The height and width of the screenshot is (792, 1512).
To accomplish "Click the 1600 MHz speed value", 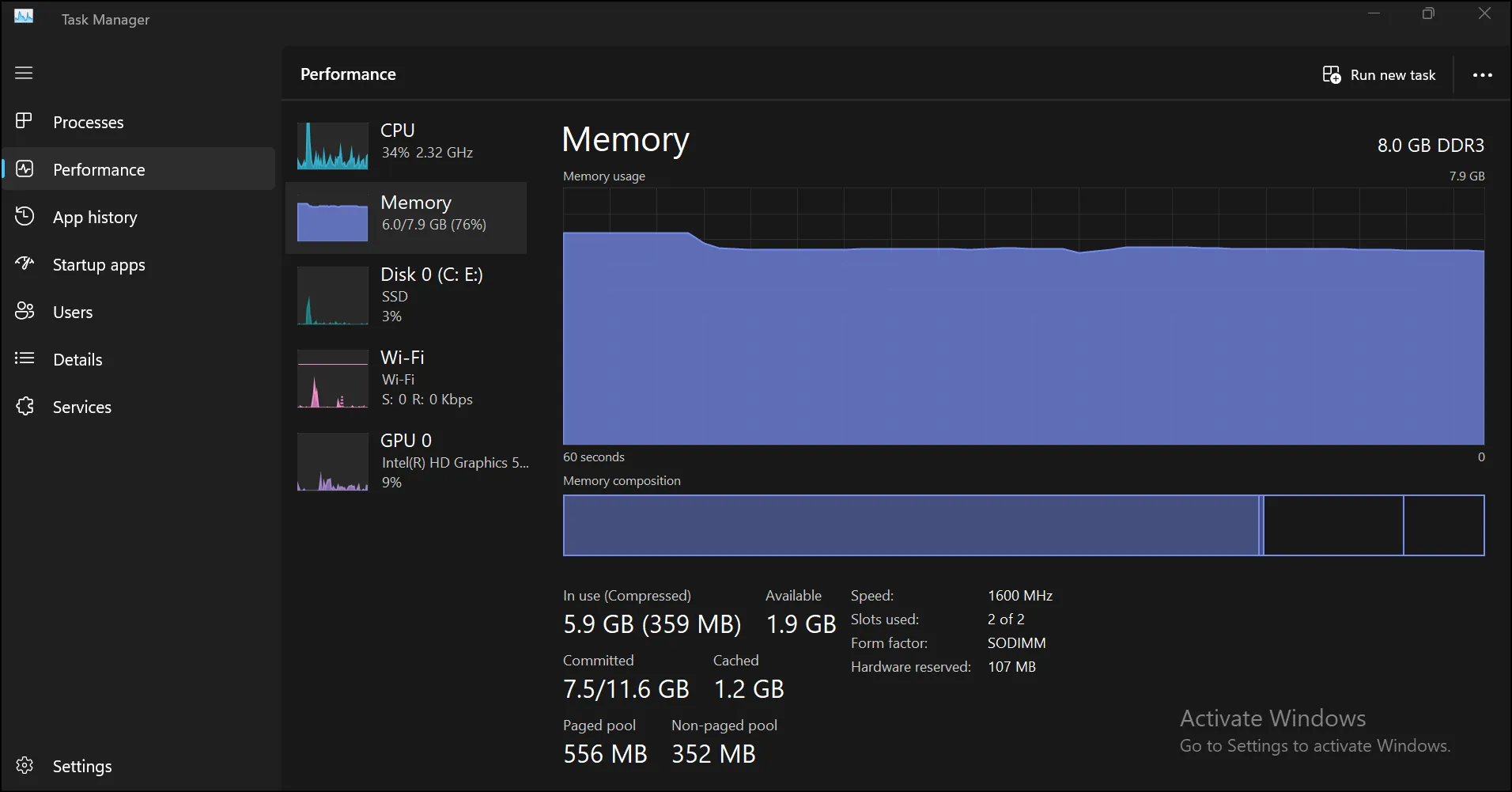I will pyautogui.click(x=1020, y=596).
